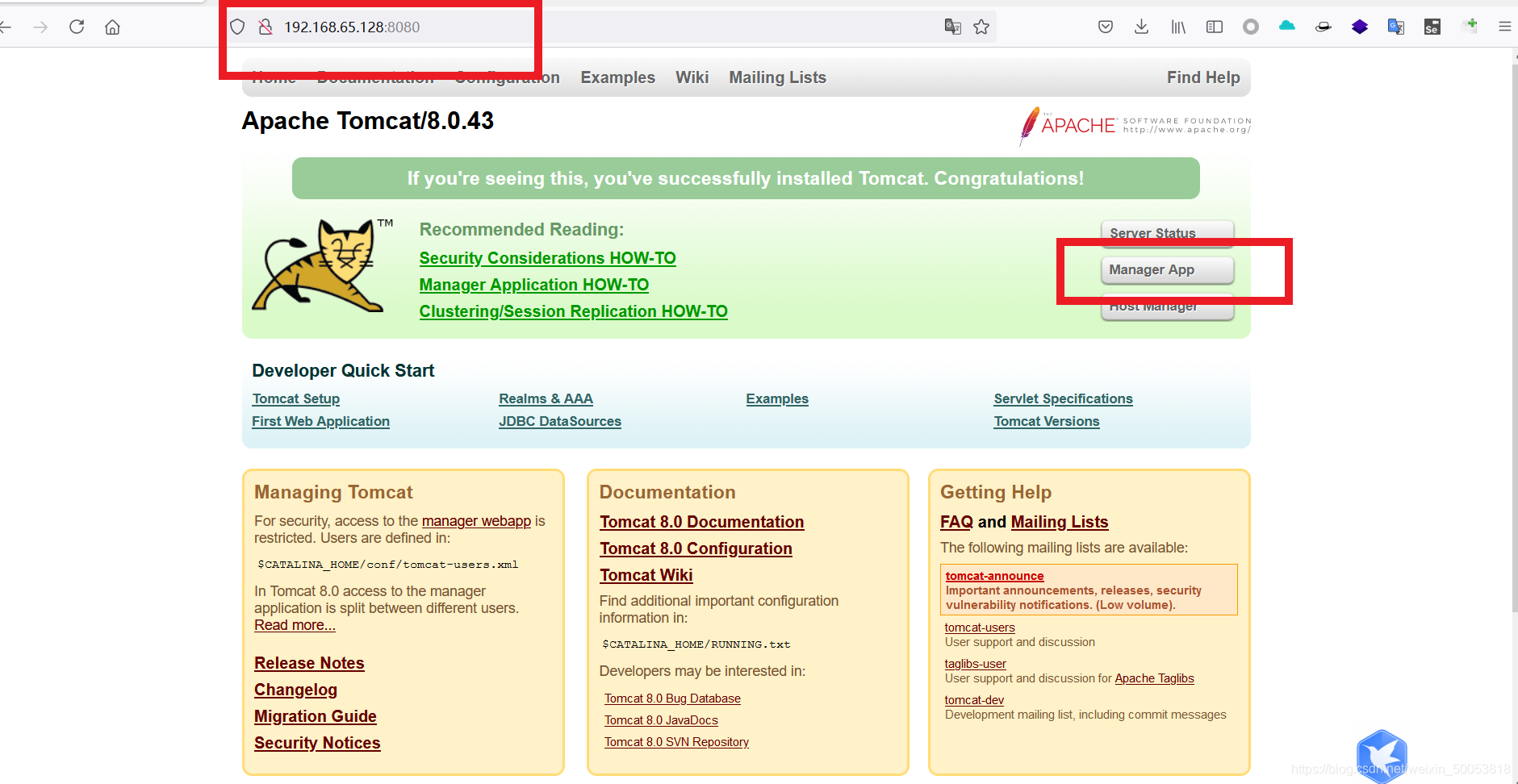Open the tomcat-users mailing list link
The width and height of the screenshot is (1518, 784).
pos(980,628)
